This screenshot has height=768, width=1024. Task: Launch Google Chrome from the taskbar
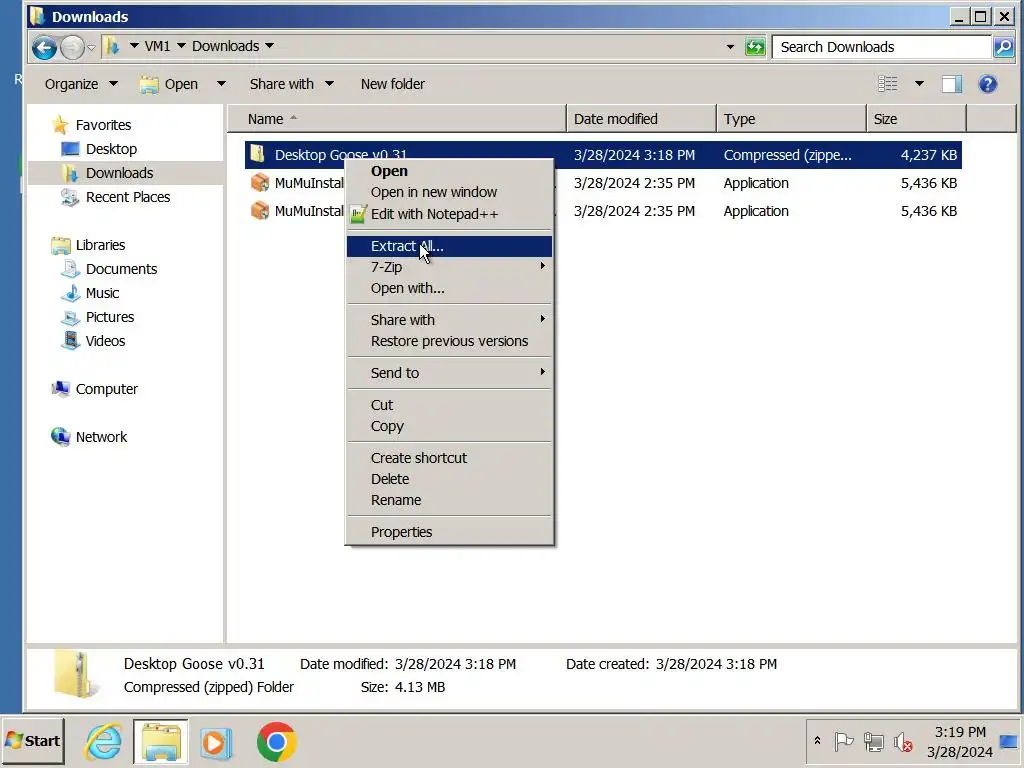point(276,742)
